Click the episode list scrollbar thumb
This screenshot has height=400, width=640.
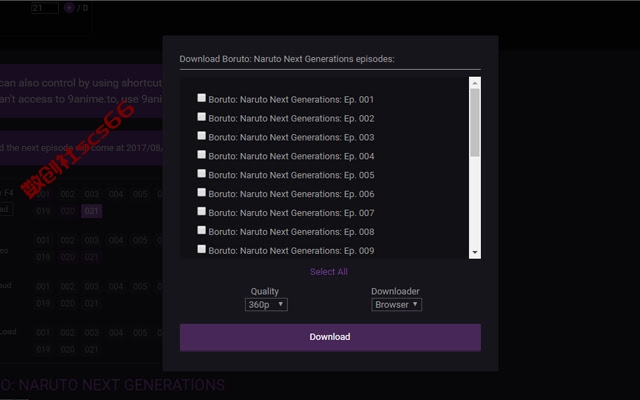point(475,122)
